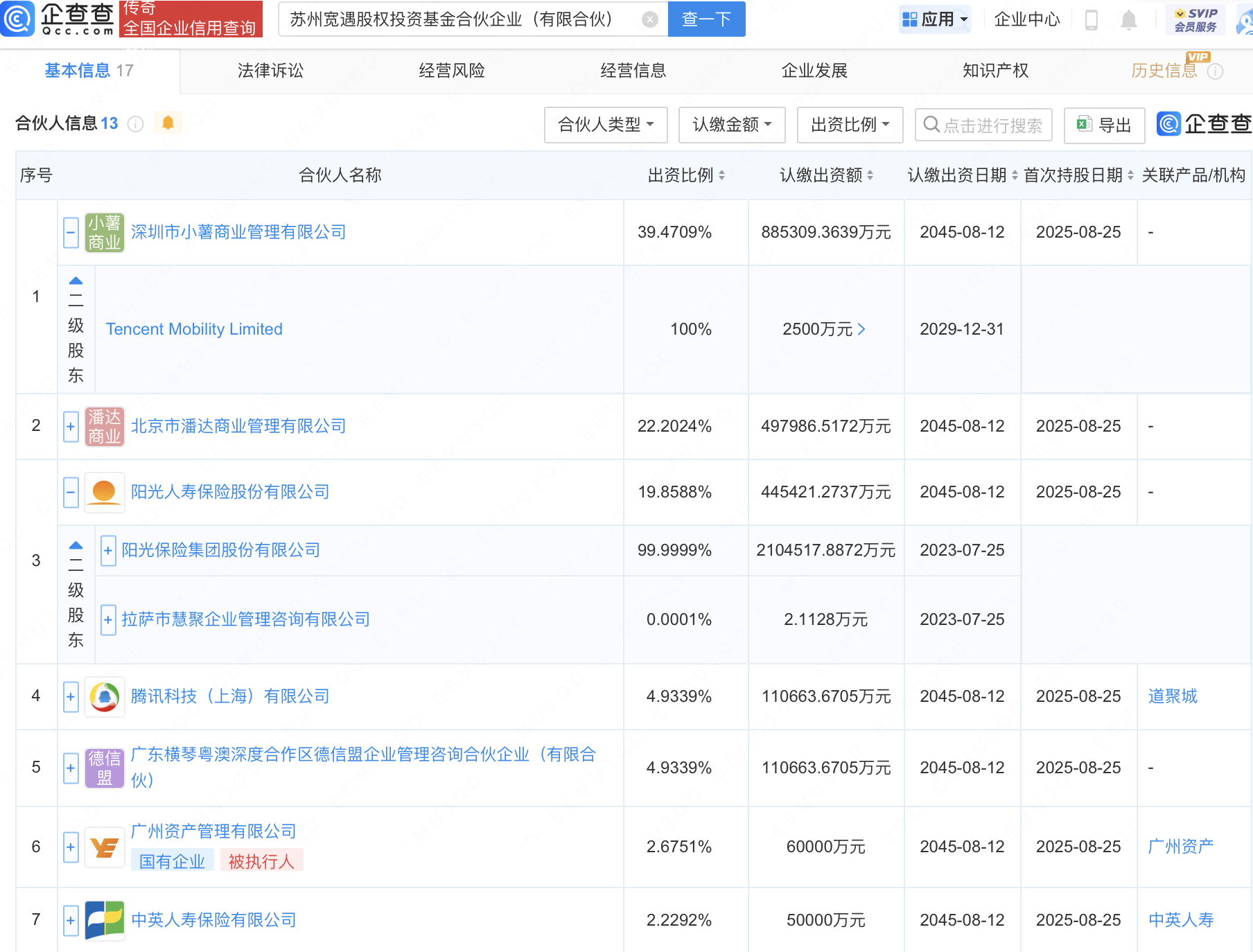The height and width of the screenshot is (952, 1253).
Task: Collapse the 深圳市小薯商业管理 row
Action: point(71,233)
